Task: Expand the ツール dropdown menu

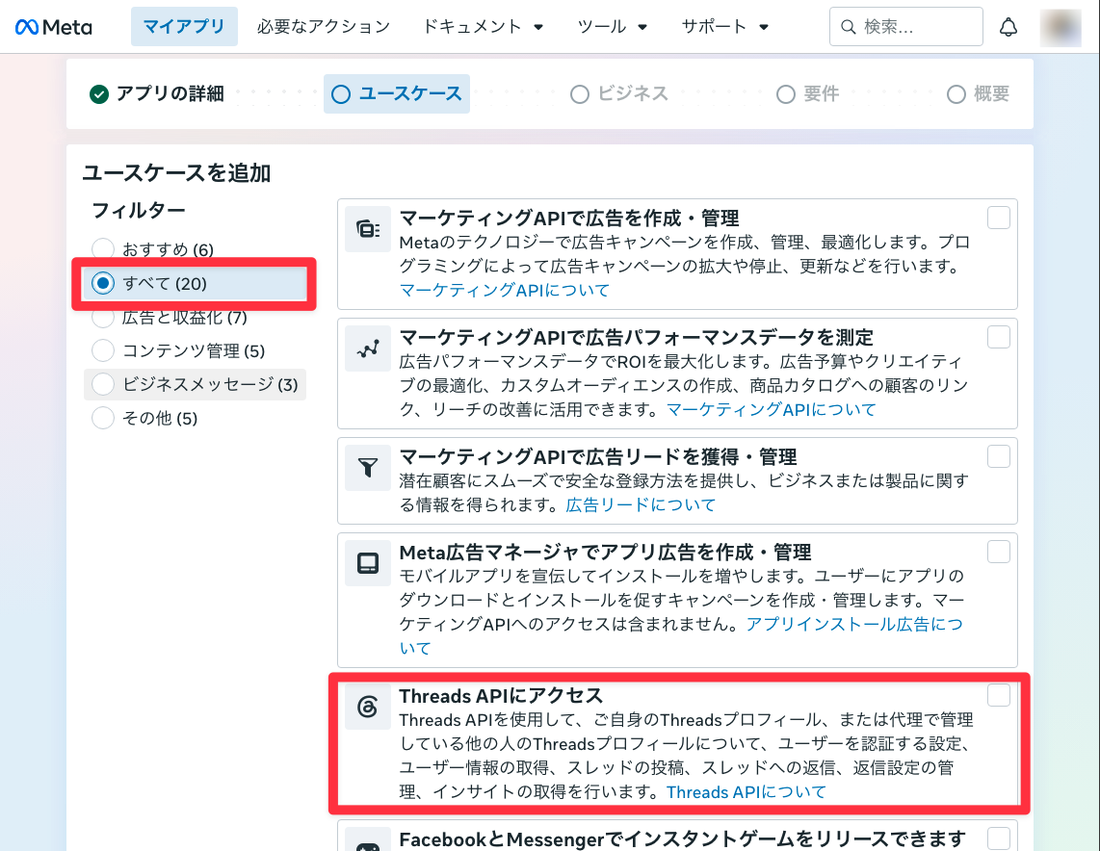Action: (612, 27)
